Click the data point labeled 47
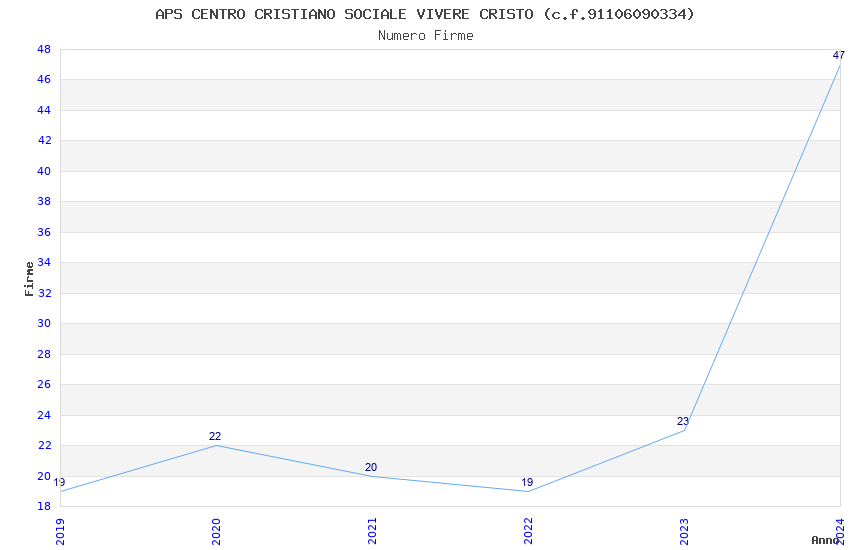The height and width of the screenshot is (550, 850). pyautogui.click(x=839, y=64)
